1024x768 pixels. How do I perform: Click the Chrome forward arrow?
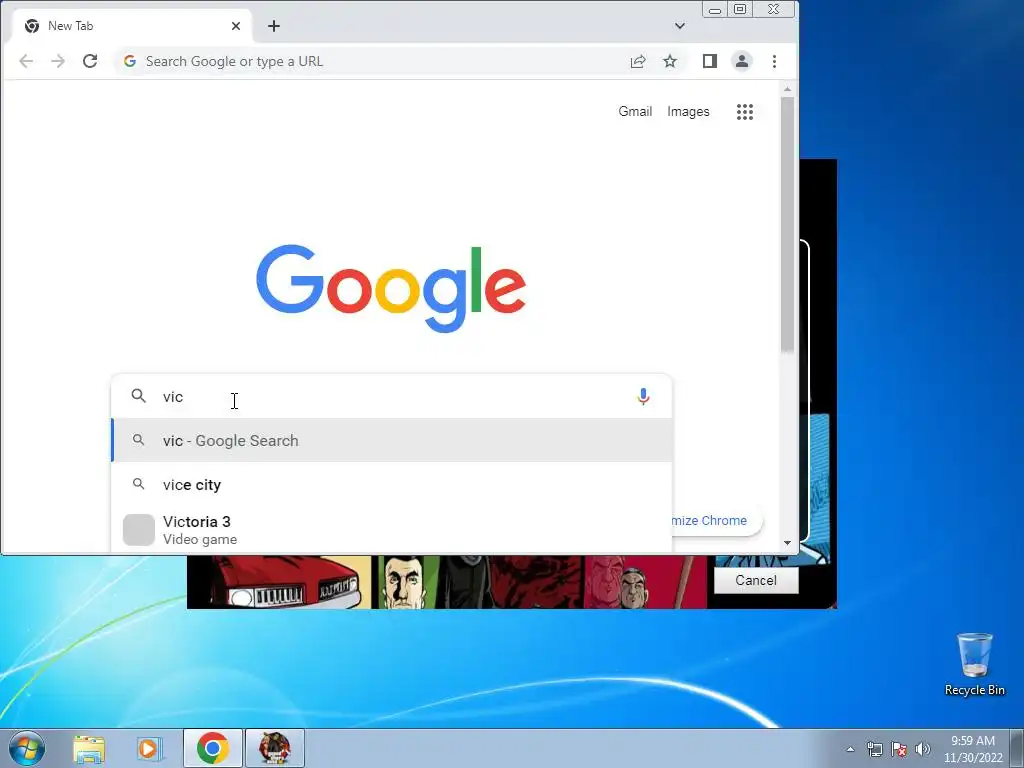click(58, 61)
